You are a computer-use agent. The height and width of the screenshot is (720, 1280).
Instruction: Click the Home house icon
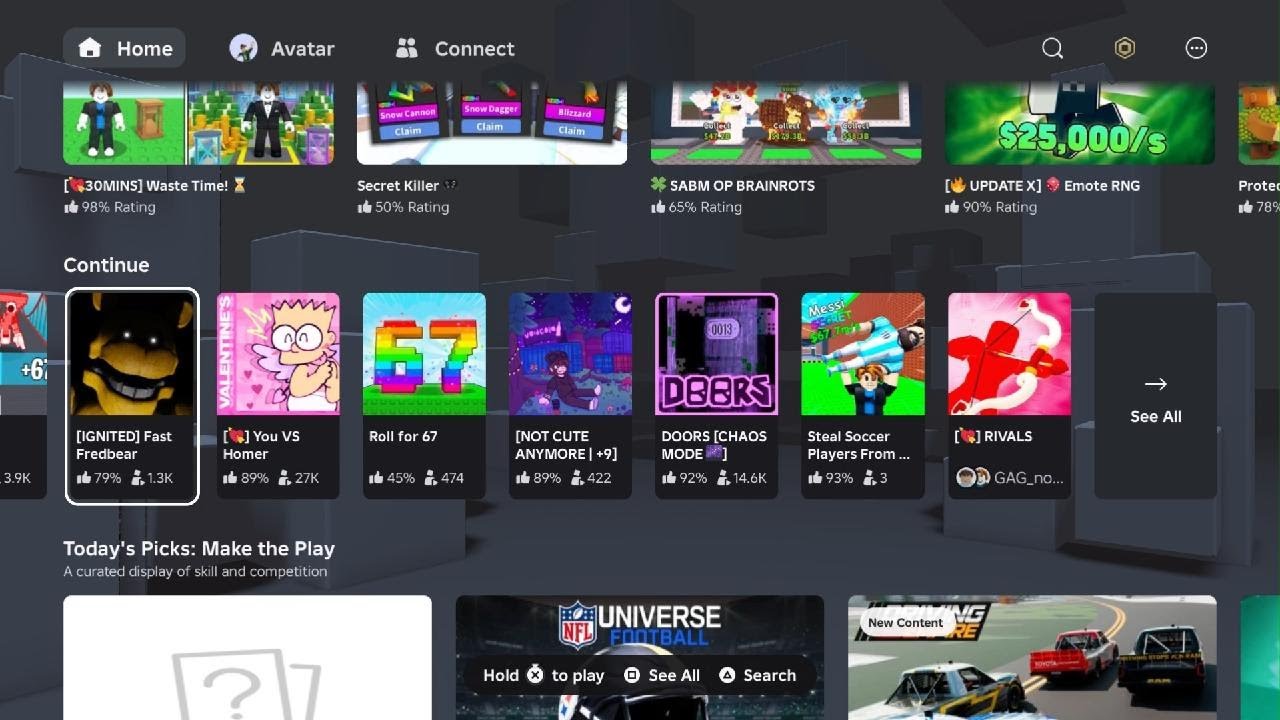[90, 48]
